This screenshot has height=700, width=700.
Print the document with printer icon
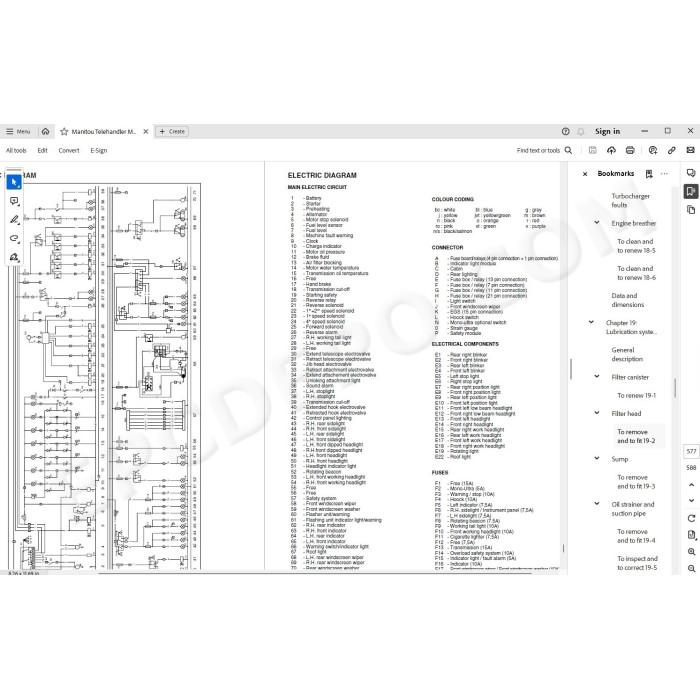[x=630, y=150]
